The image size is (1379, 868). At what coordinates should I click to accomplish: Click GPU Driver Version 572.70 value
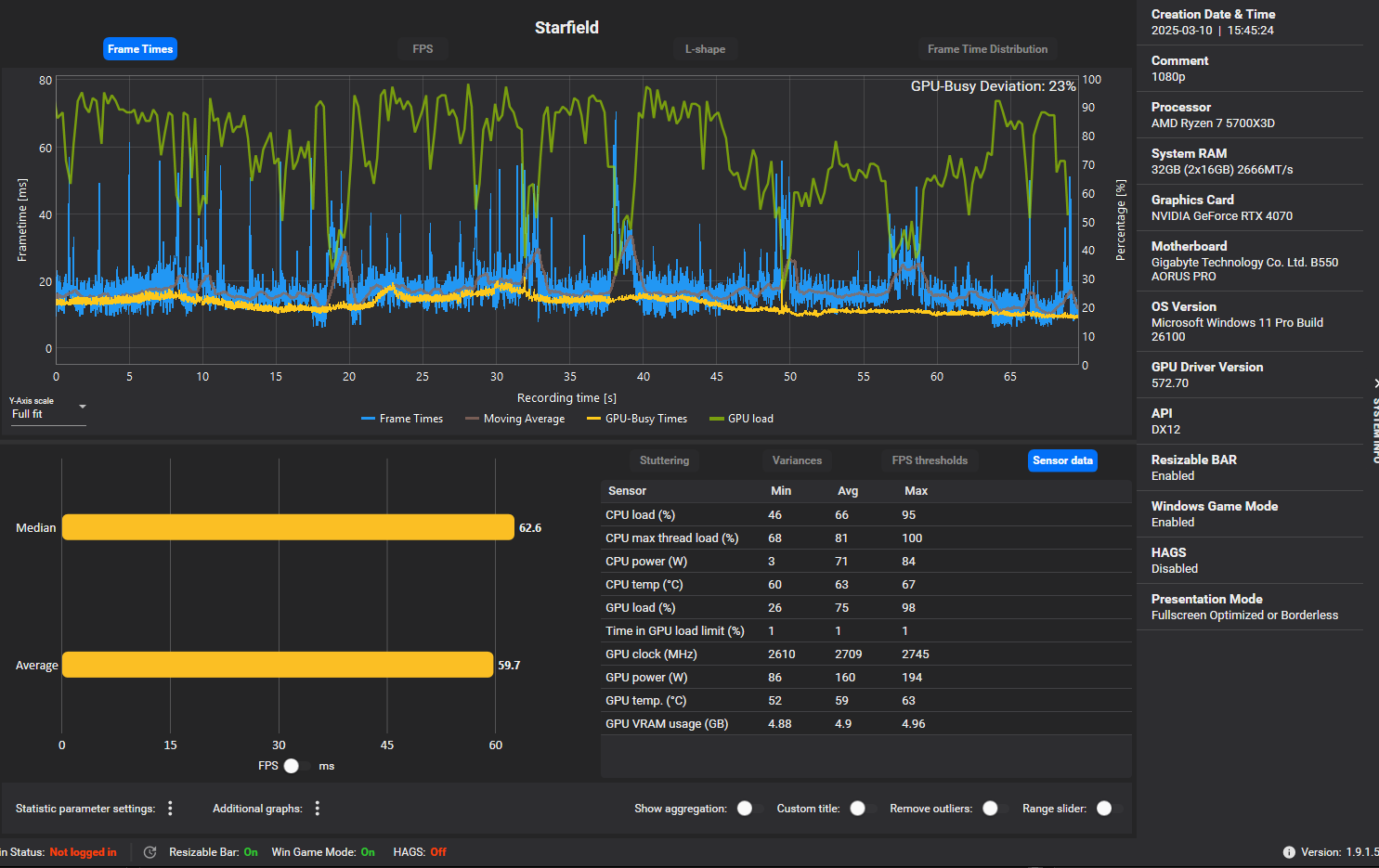click(x=1170, y=383)
